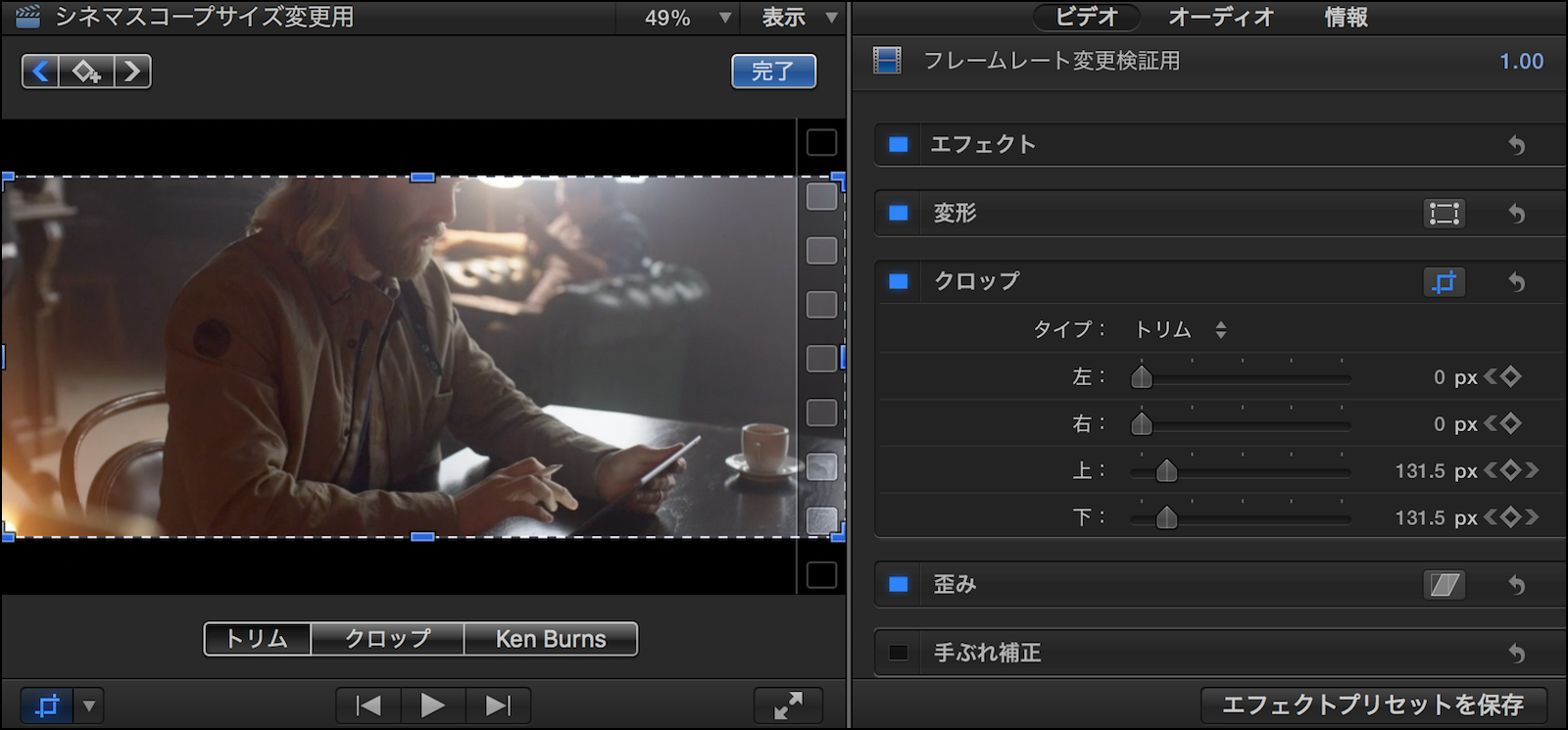Viewport: 1568px width, 730px height.
Task: Disable the 変形 section checkbox
Action: tap(898, 214)
